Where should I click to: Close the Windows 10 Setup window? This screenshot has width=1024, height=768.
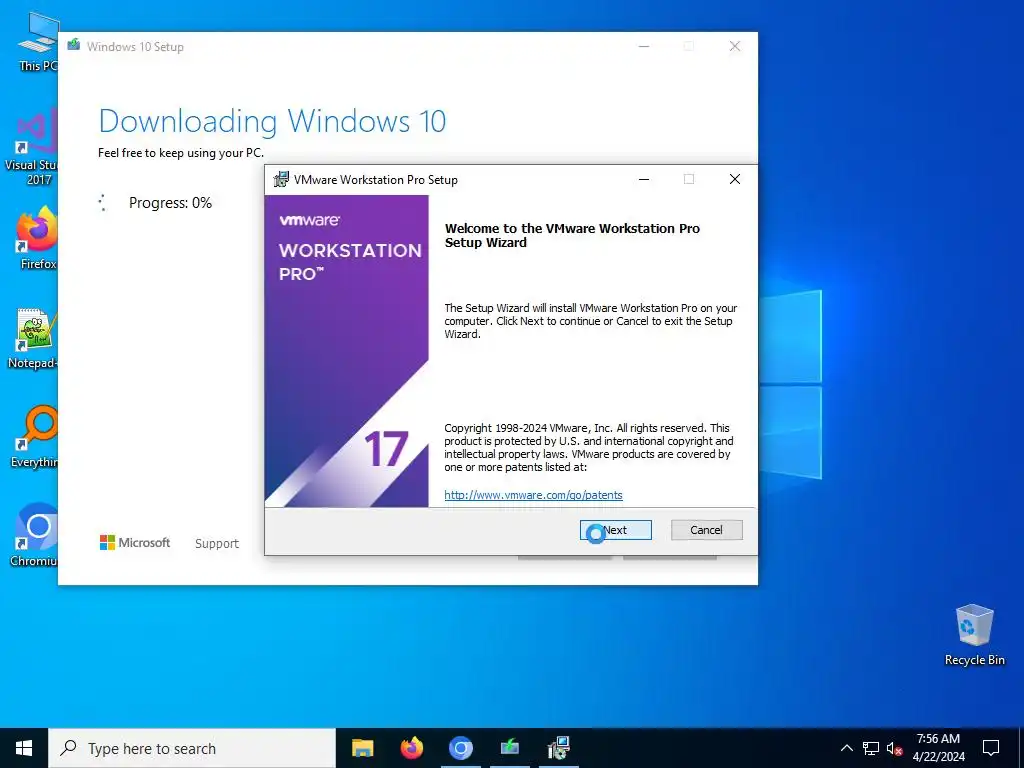pos(735,46)
